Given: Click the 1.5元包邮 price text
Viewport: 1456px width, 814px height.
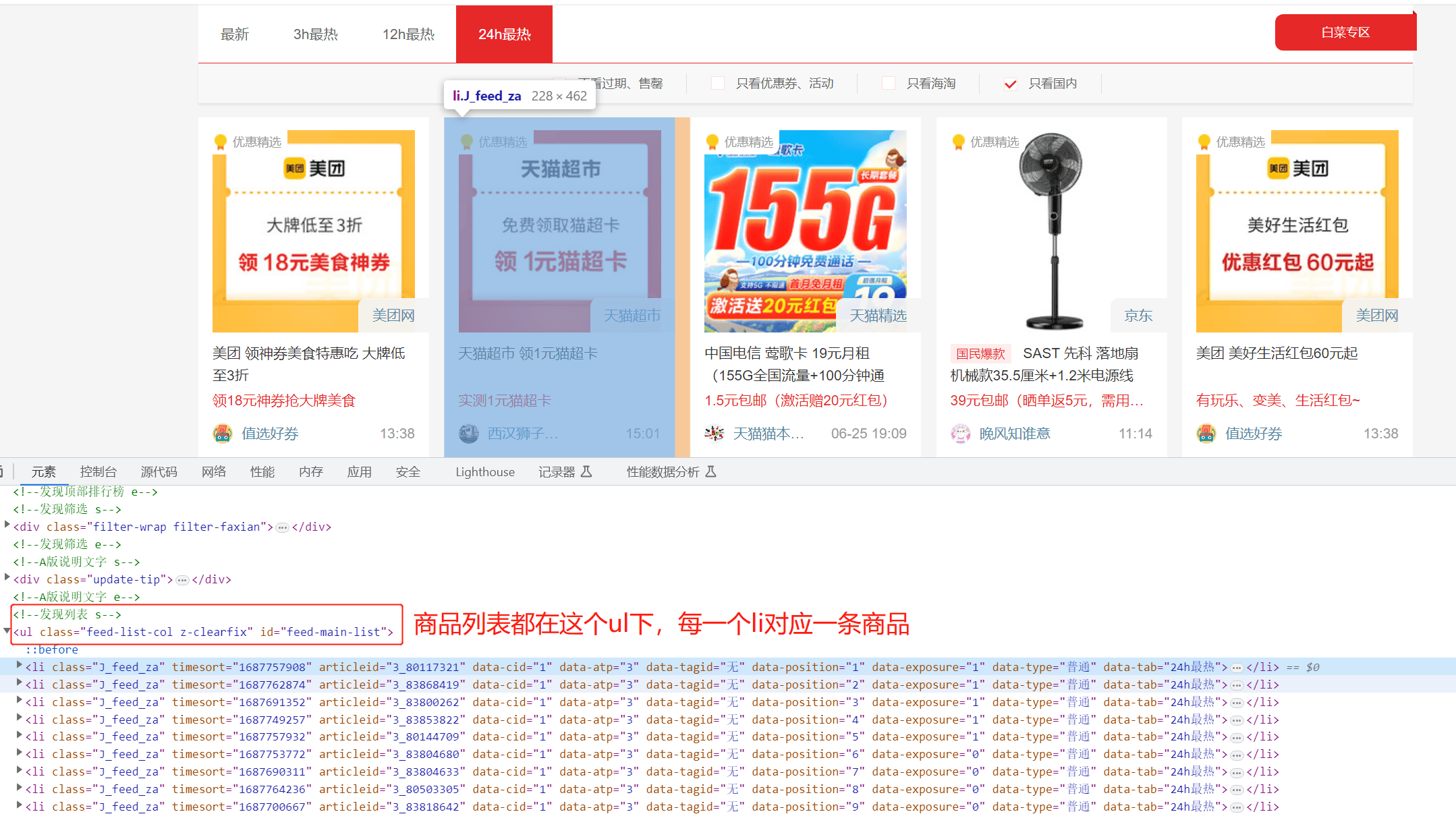Looking at the screenshot, I should click(796, 401).
